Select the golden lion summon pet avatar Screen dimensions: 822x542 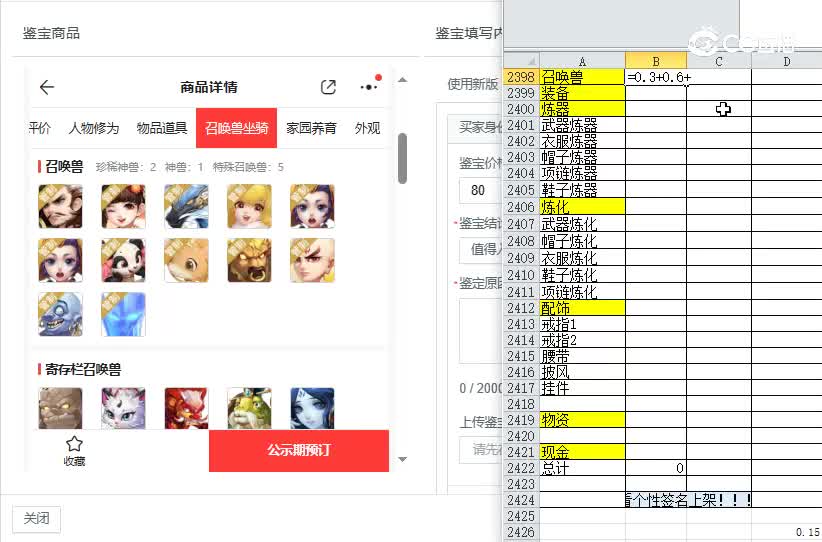249,261
